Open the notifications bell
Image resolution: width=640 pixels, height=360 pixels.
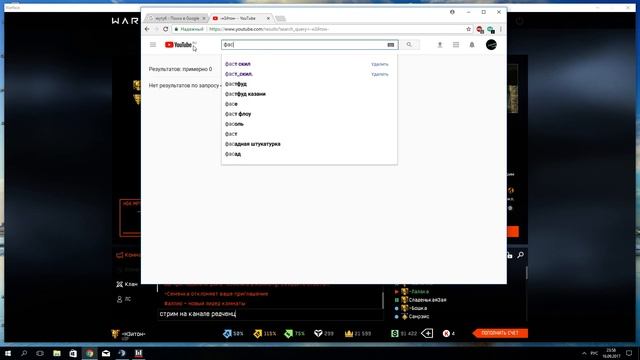pos(472,44)
